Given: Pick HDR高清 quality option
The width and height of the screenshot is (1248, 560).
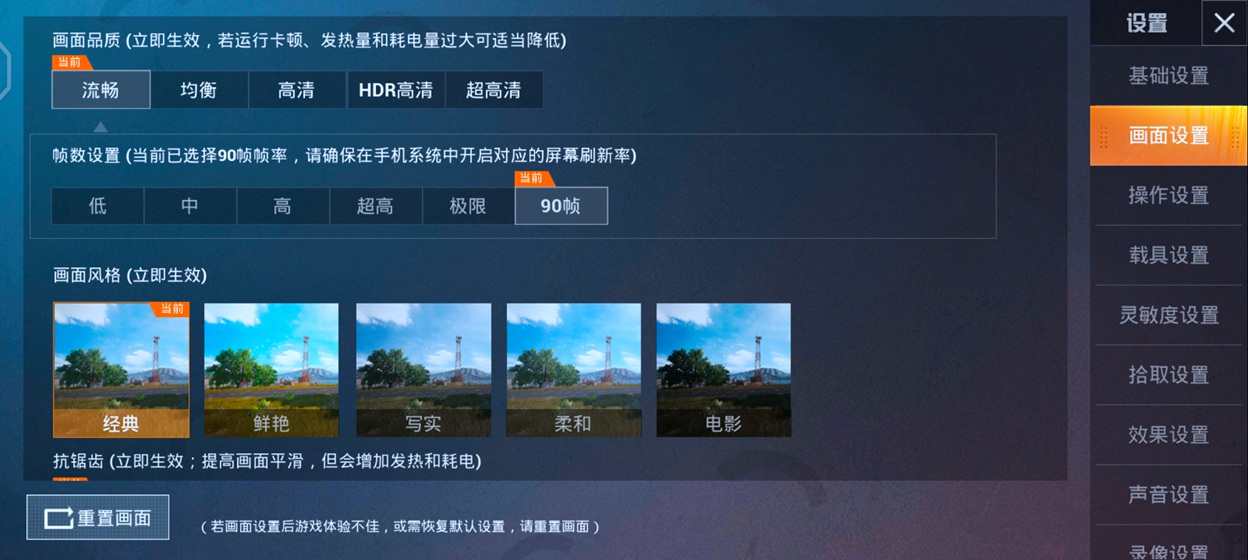Looking at the screenshot, I should coord(396,90).
